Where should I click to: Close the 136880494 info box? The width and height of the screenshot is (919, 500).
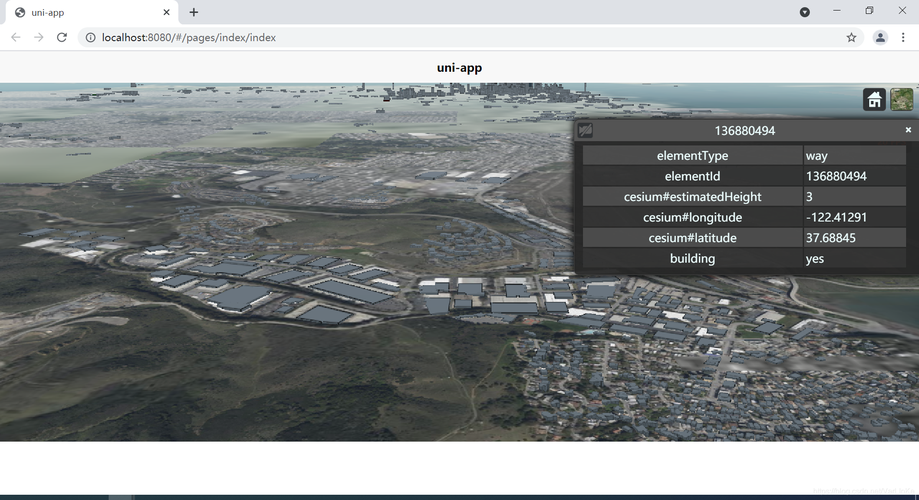click(x=908, y=130)
